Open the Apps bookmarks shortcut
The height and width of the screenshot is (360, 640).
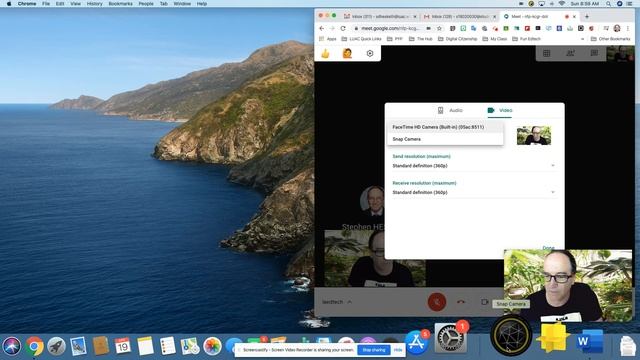tap(328, 39)
